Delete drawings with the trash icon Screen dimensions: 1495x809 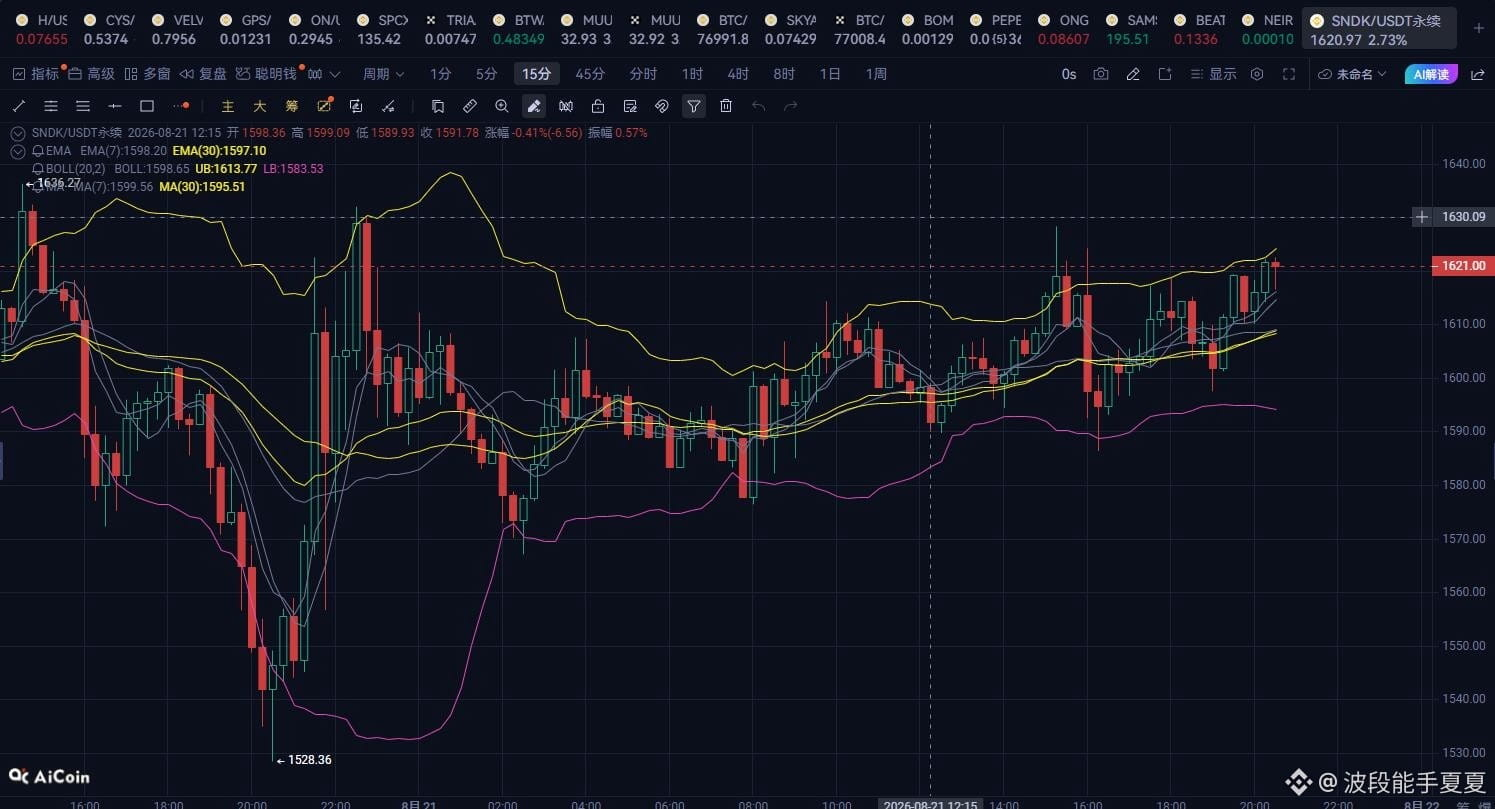(x=726, y=106)
